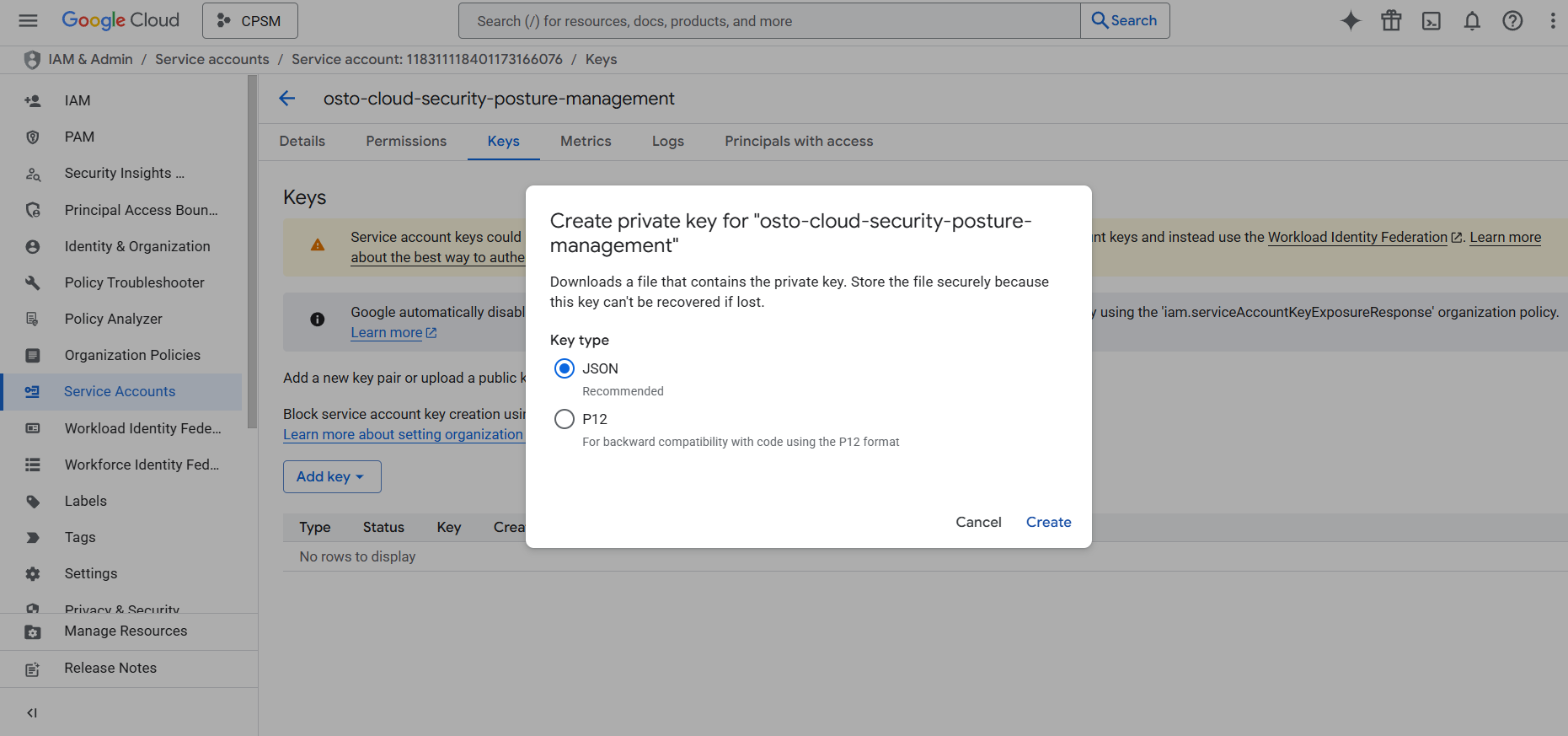
Task: Switch to the Permissions tab
Action: tap(406, 142)
